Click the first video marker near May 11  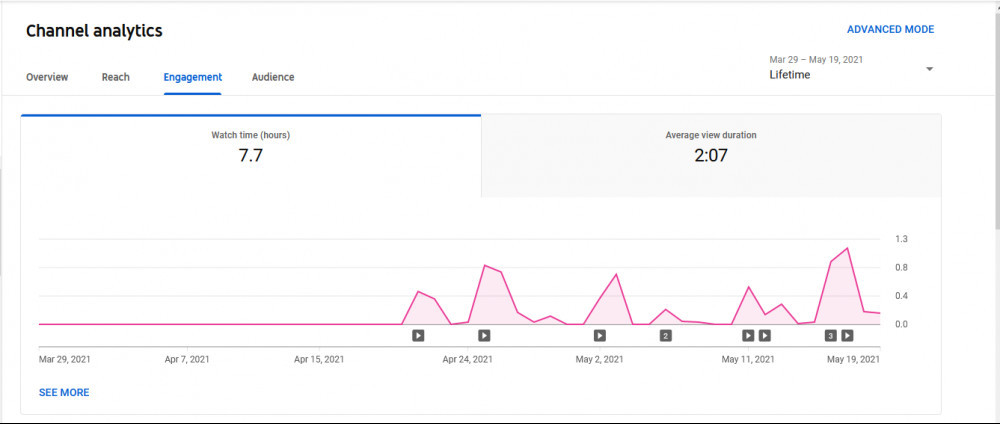(748, 335)
